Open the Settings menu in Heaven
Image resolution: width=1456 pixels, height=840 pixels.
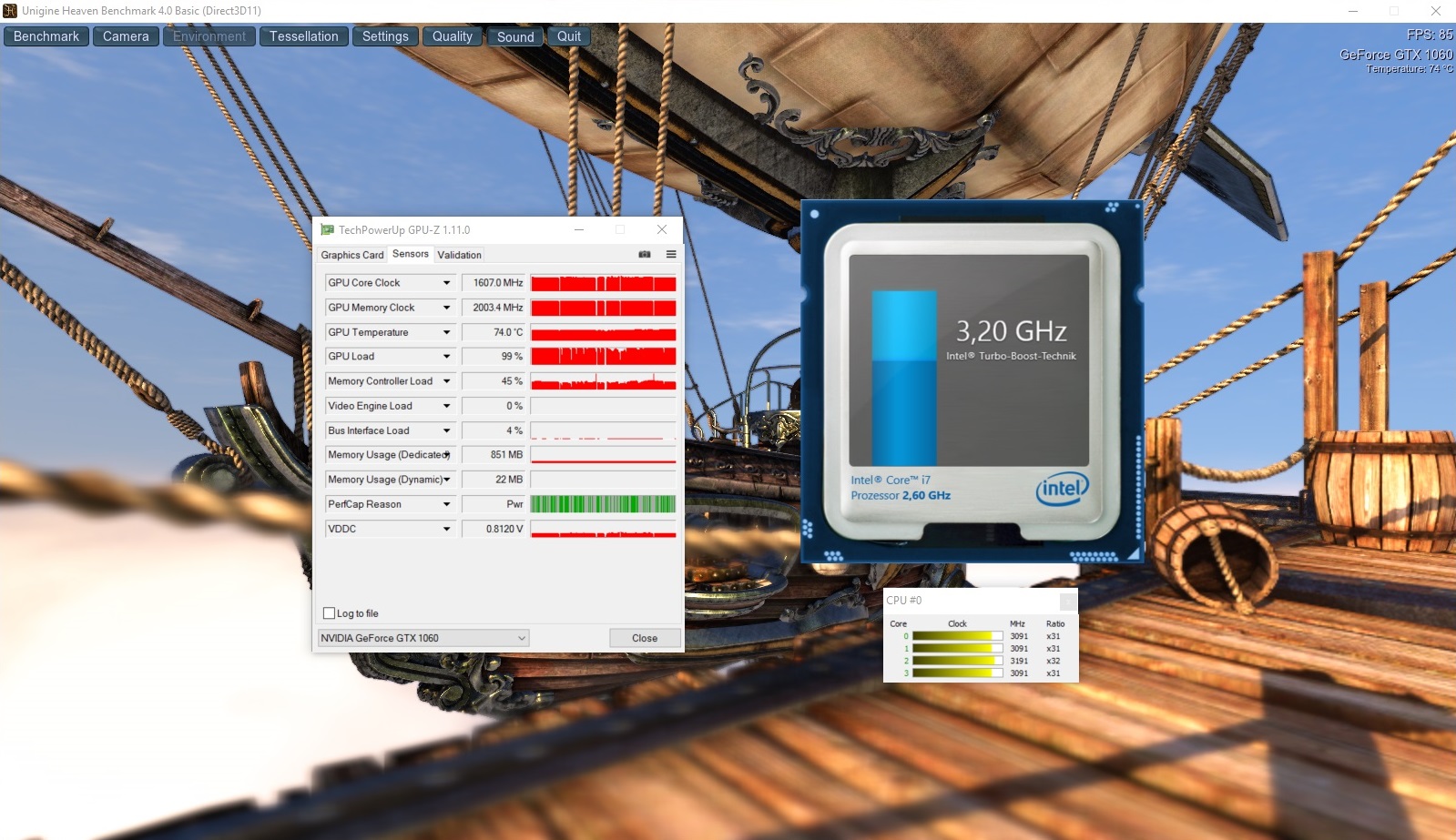click(385, 36)
